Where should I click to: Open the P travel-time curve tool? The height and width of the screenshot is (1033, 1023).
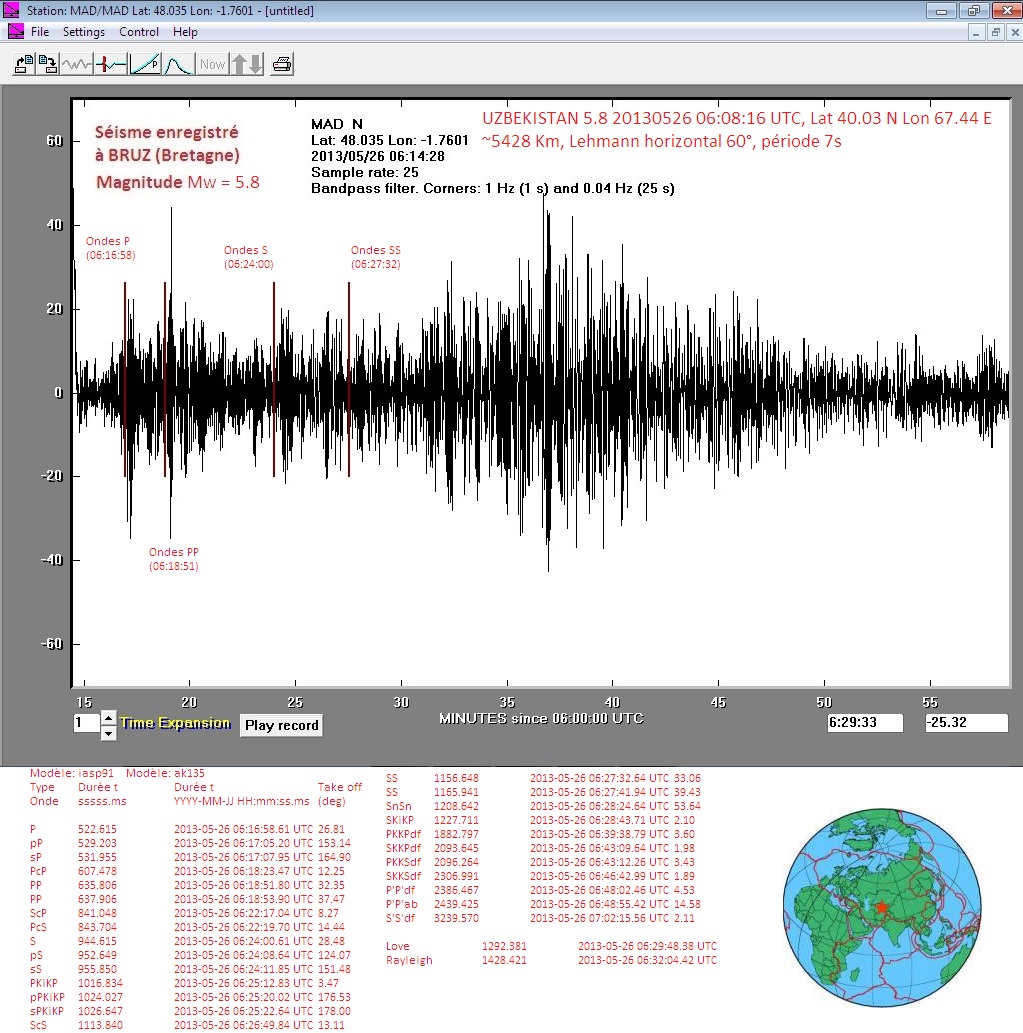145,65
